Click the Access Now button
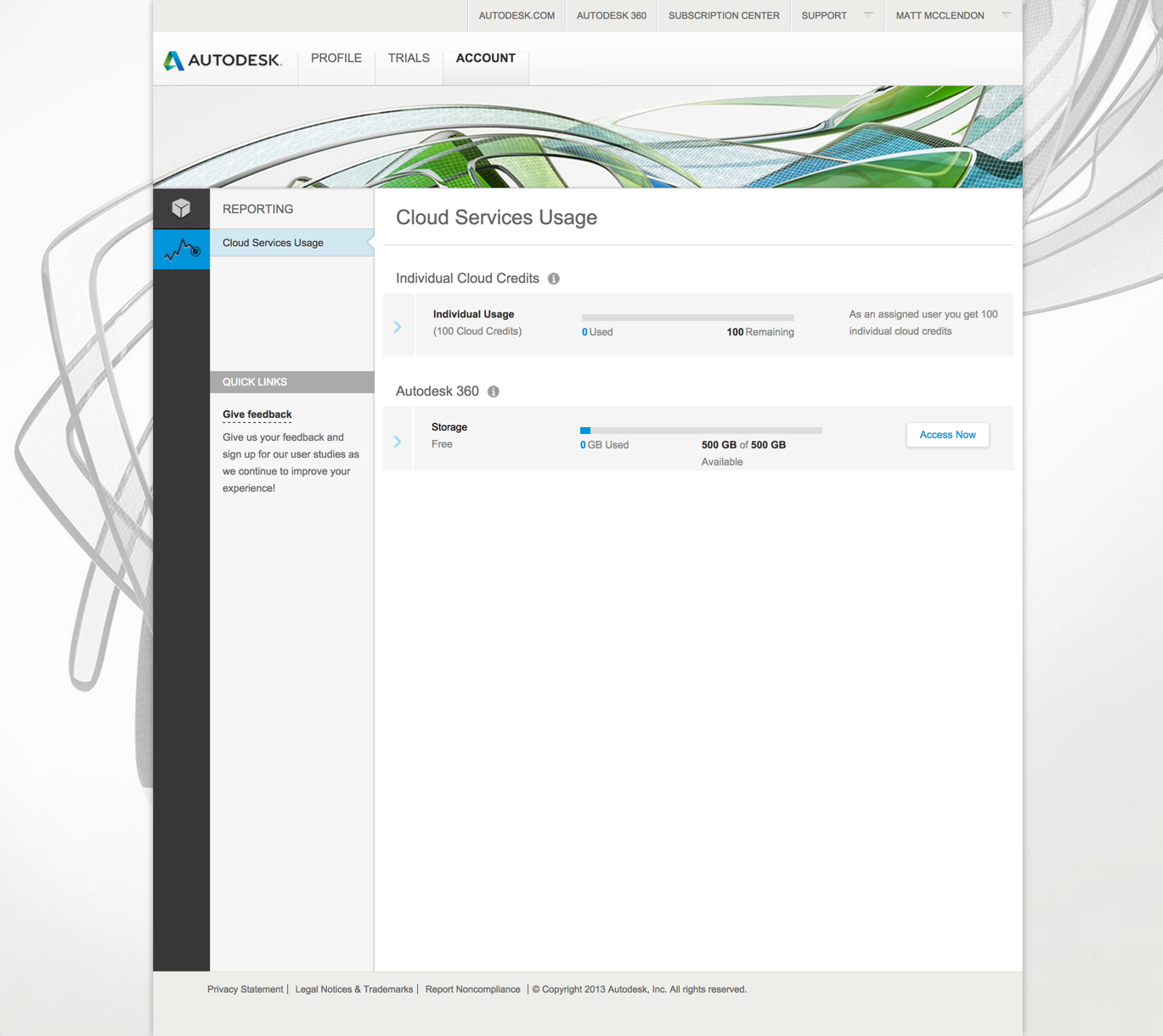1163x1036 pixels. click(947, 435)
